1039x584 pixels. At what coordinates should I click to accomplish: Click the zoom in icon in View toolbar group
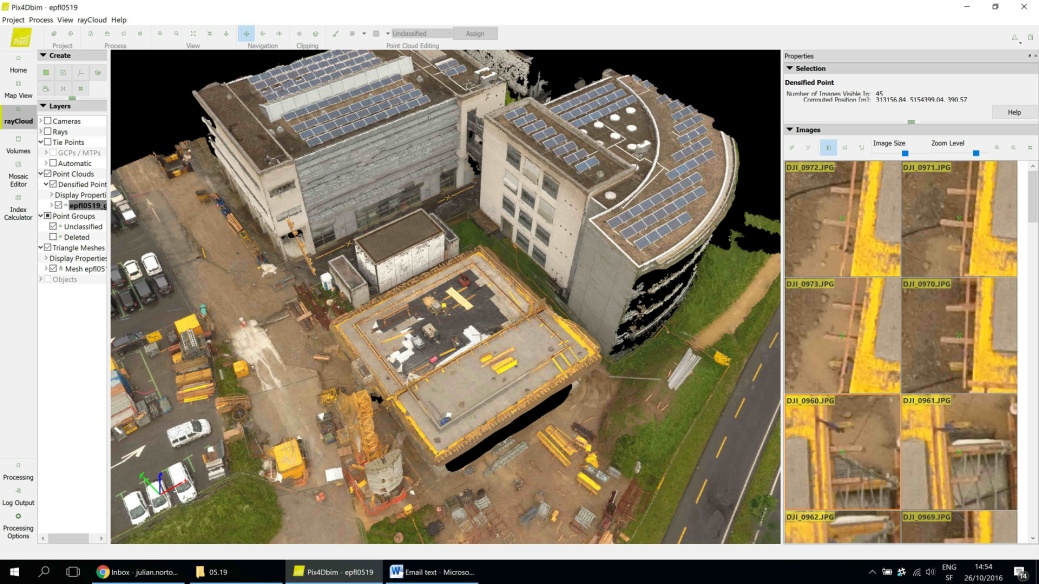pos(160,34)
